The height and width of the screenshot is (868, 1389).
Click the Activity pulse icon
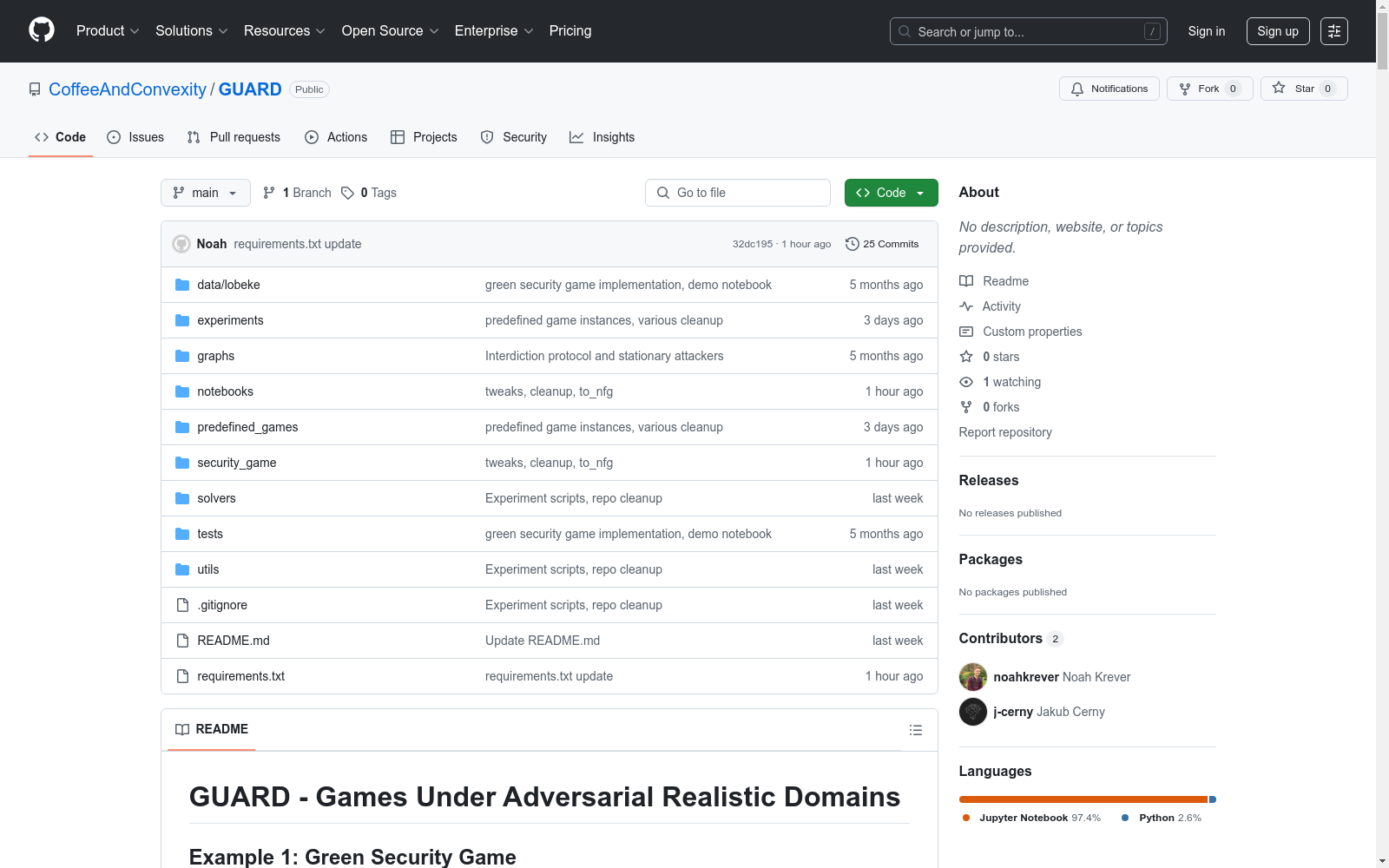[x=966, y=306]
